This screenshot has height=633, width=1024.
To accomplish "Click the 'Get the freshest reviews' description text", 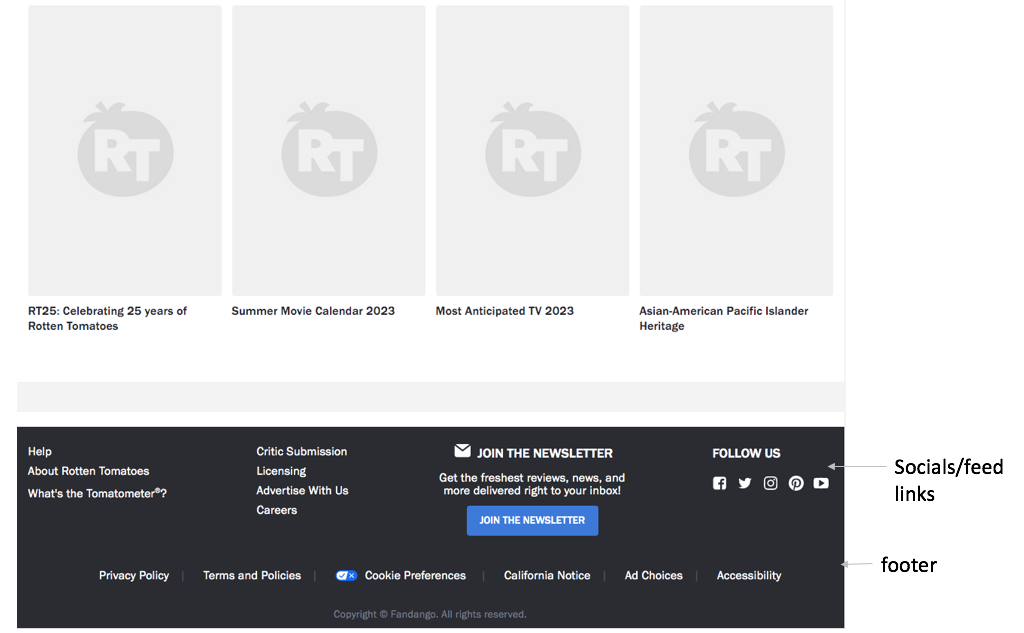I will point(532,484).
